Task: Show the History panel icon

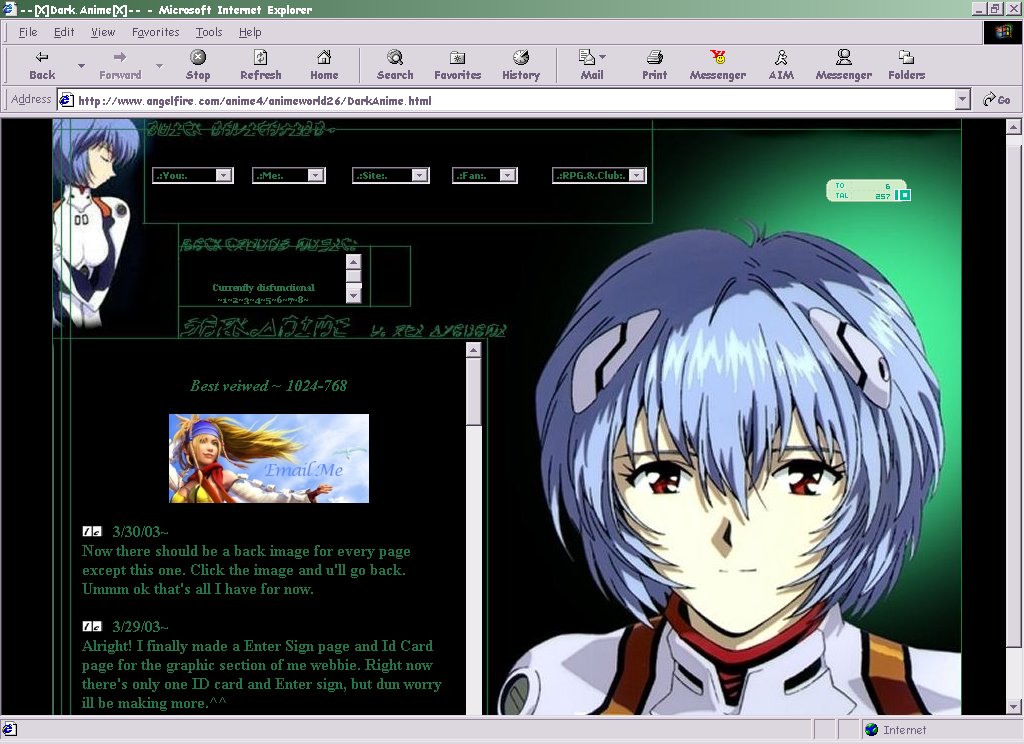Action: click(x=521, y=58)
